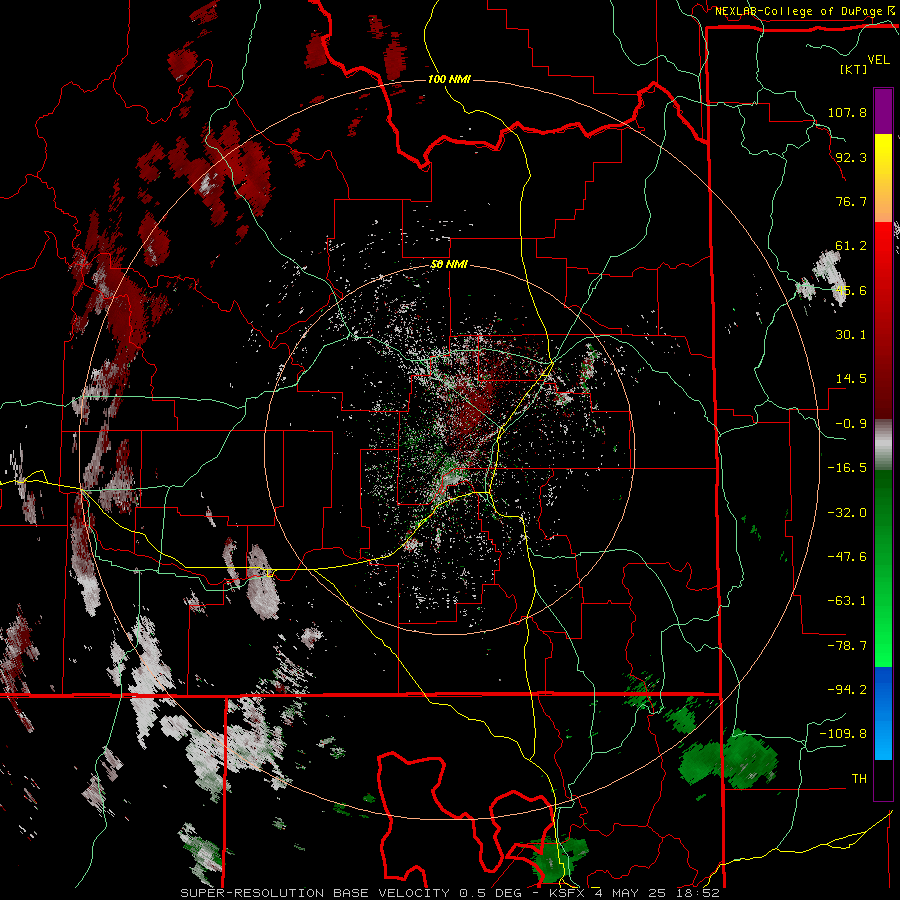This screenshot has width=900, height=900.
Task: Click the 100 NMI range ring label
Action: (449, 79)
